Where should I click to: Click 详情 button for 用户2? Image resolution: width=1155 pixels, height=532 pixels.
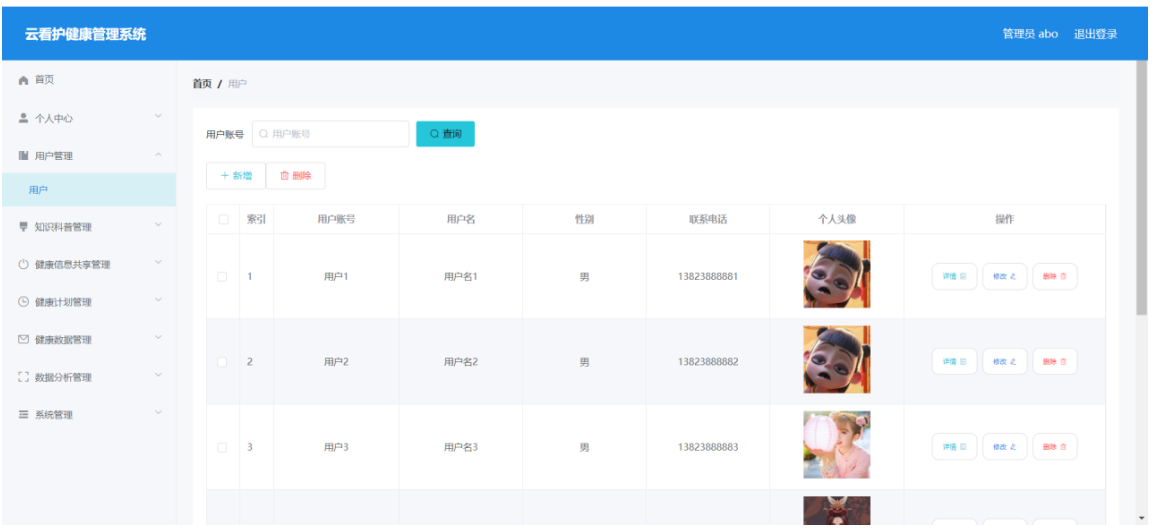pyautogui.click(x=954, y=362)
